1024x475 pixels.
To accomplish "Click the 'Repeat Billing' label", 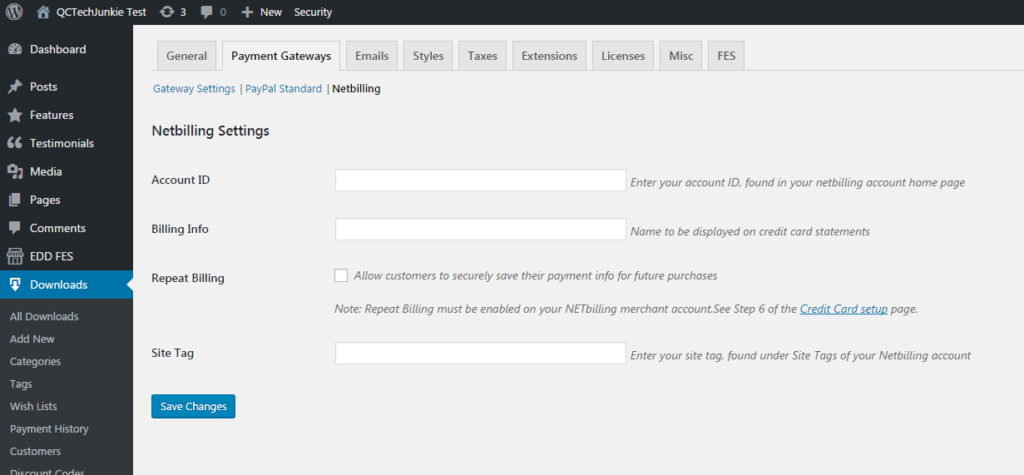I will 188,278.
